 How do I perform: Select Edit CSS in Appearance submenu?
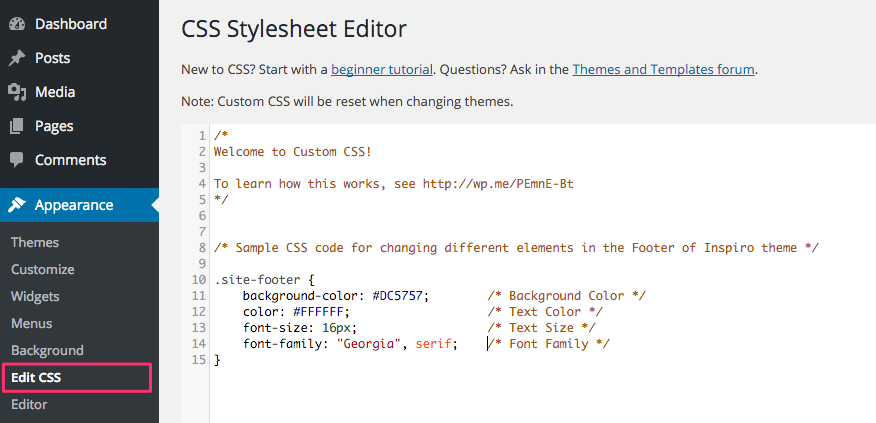pos(36,378)
